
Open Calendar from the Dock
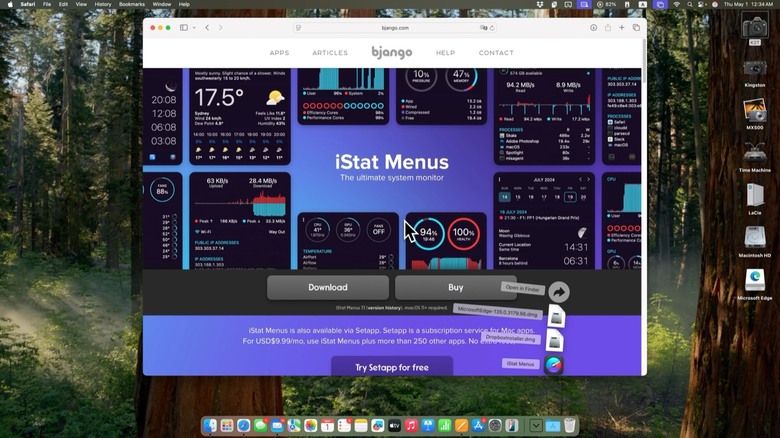pyautogui.click(x=327, y=426)
